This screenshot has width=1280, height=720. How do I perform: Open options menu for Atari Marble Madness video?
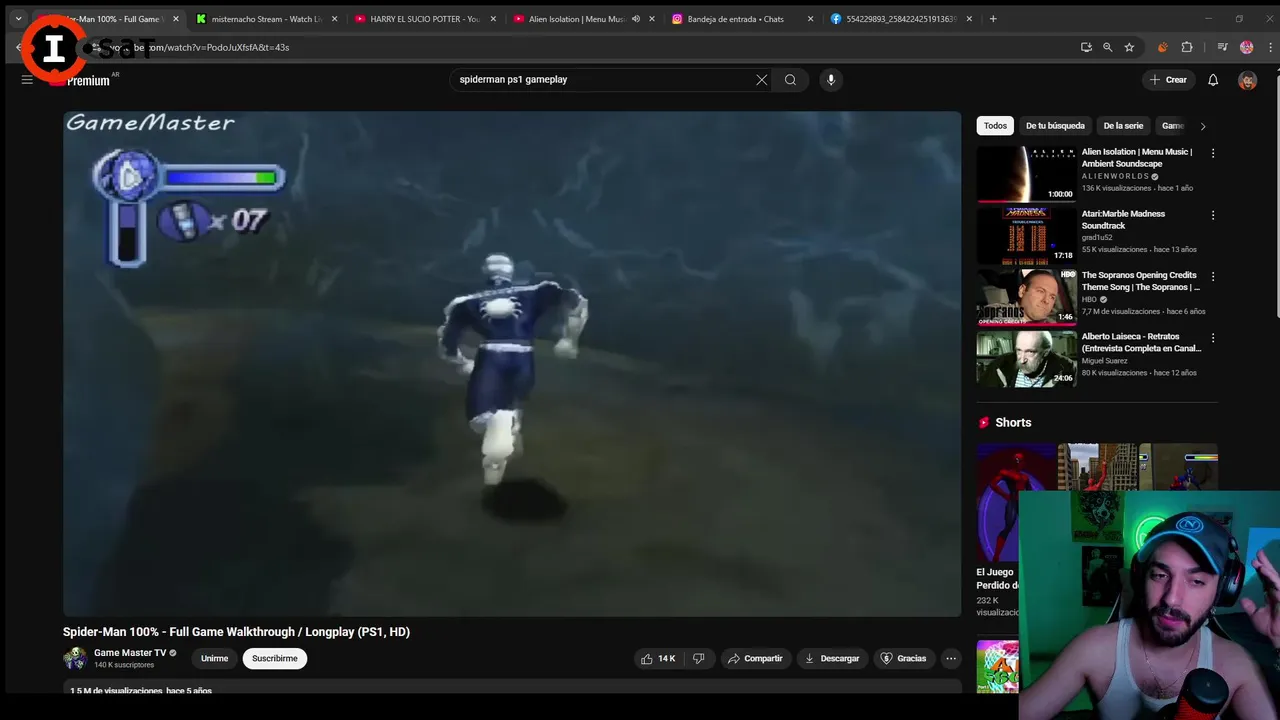[x=1213, y=215]
